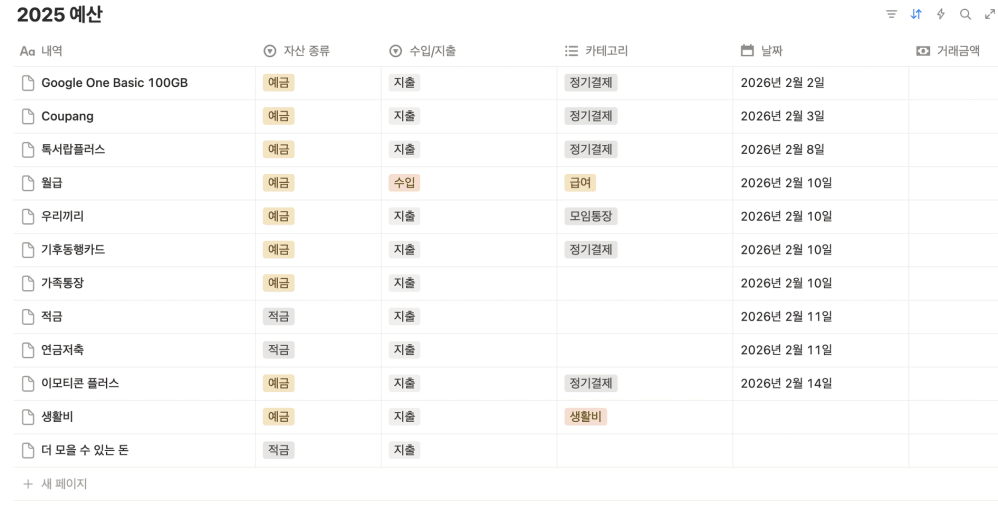Click the page icon beside Coupang
The height and width of the screenshot is (509, 998).
coord(28,116)
